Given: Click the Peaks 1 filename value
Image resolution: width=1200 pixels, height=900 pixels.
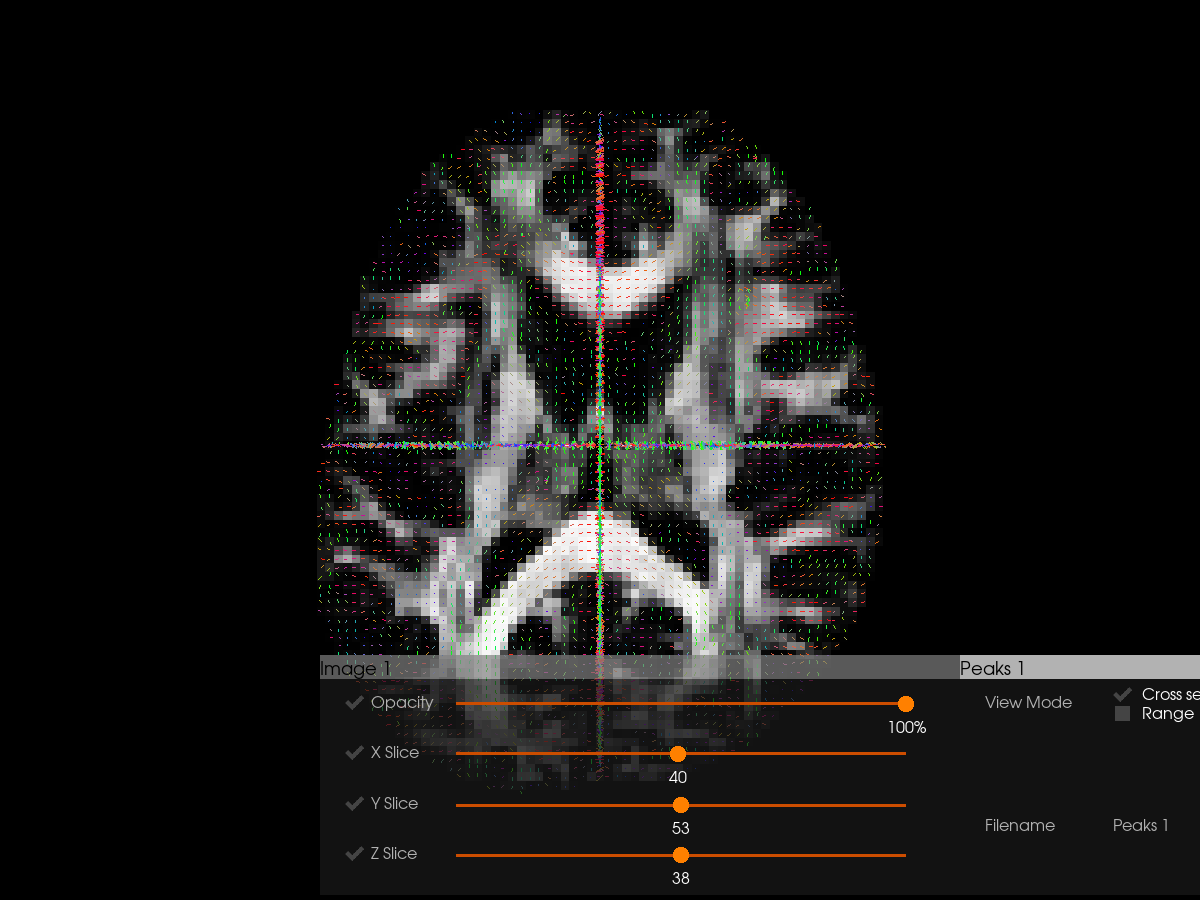Looking at the screenshot, I should [1140, 825].
